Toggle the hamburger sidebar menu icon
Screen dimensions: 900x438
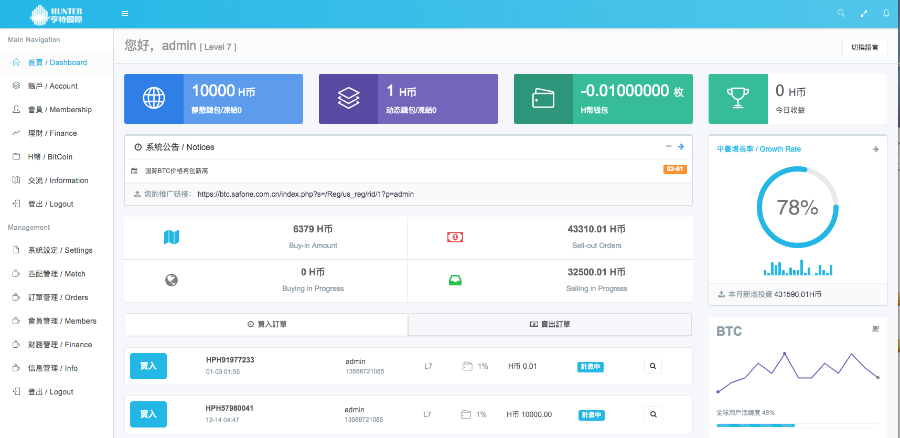pos(124,13)
